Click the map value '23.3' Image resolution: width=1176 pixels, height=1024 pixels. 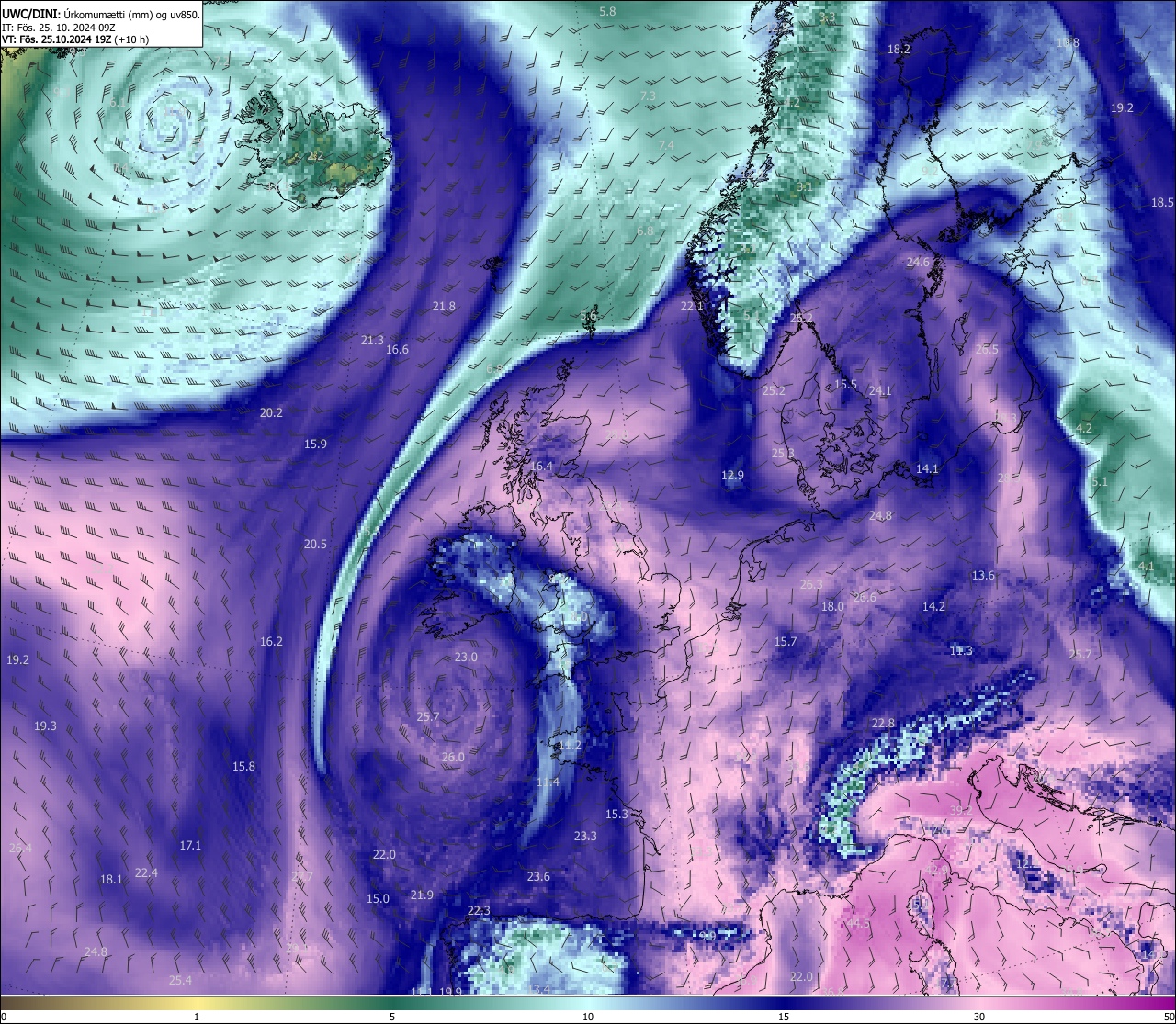tap(585, 836)
